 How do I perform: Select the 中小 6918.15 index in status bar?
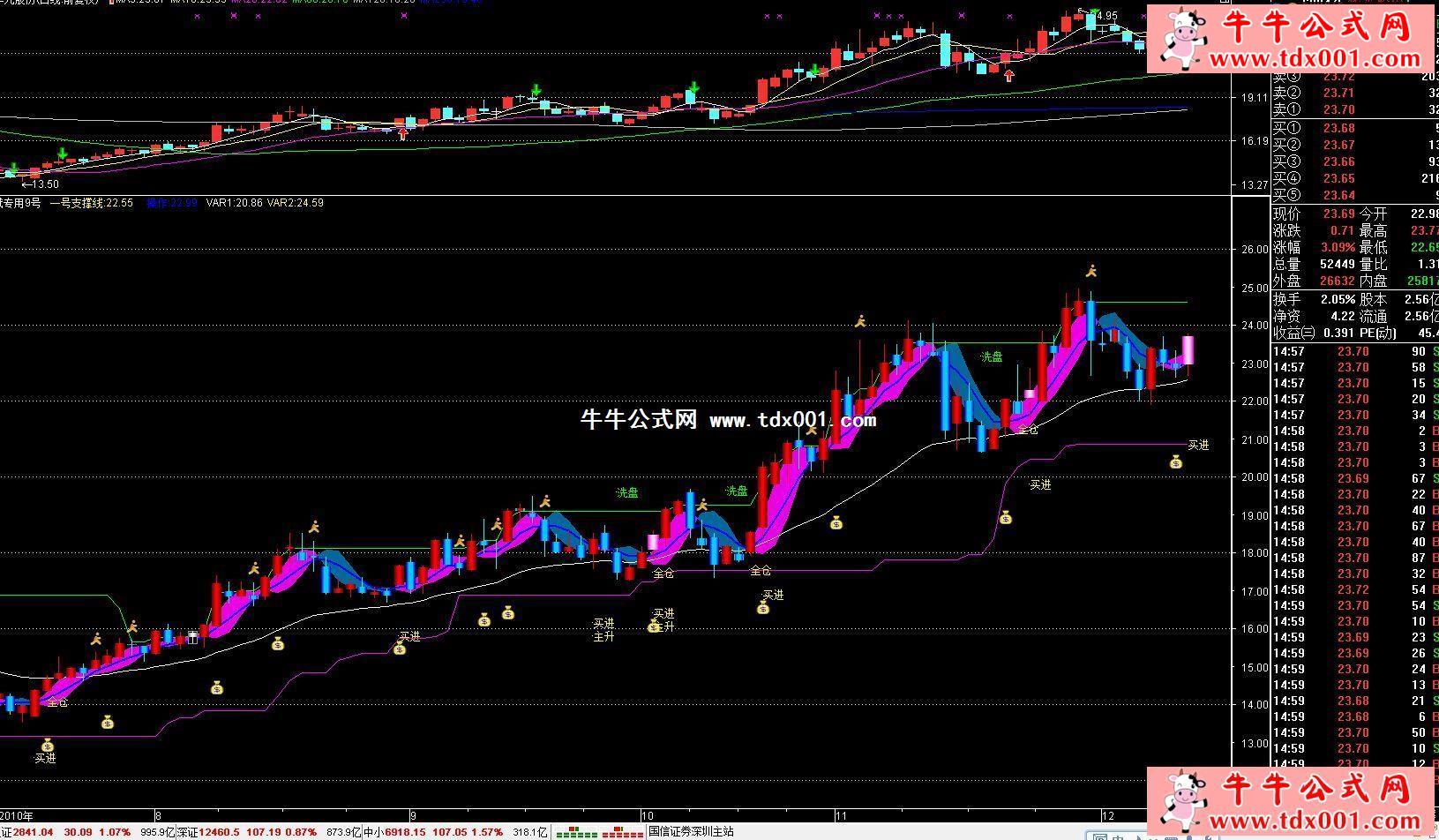[388, 831]
